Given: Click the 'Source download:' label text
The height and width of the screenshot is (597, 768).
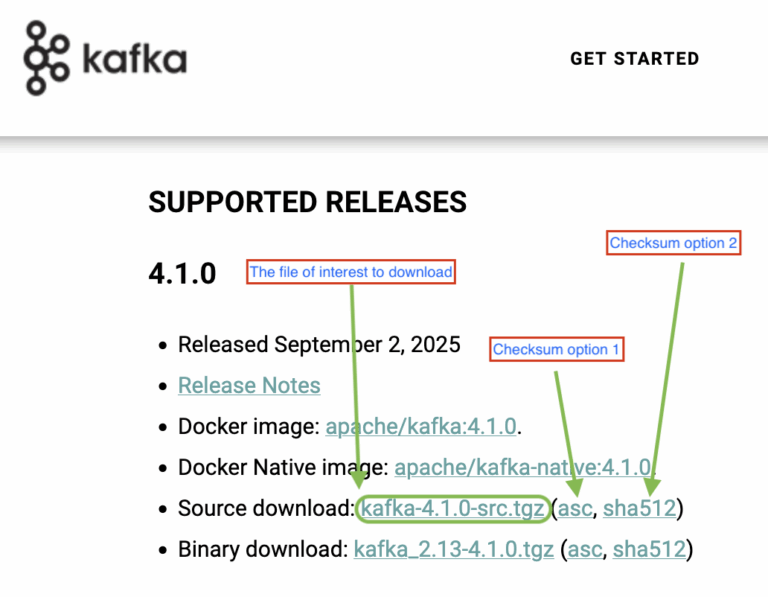Looking at the screenshot, I should tap(265, 509).
